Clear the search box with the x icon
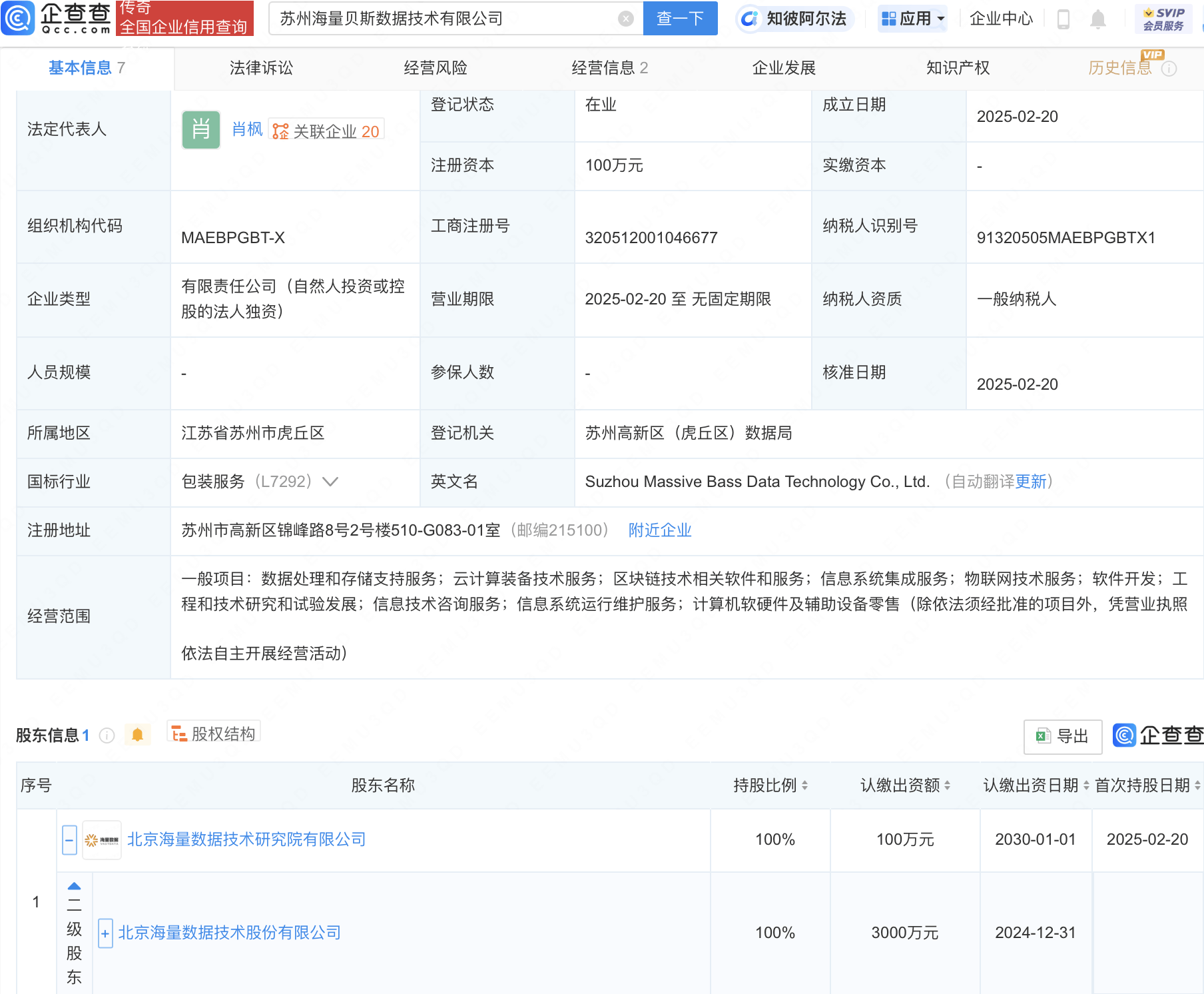The image size is (1204, 994). [625, 19]
